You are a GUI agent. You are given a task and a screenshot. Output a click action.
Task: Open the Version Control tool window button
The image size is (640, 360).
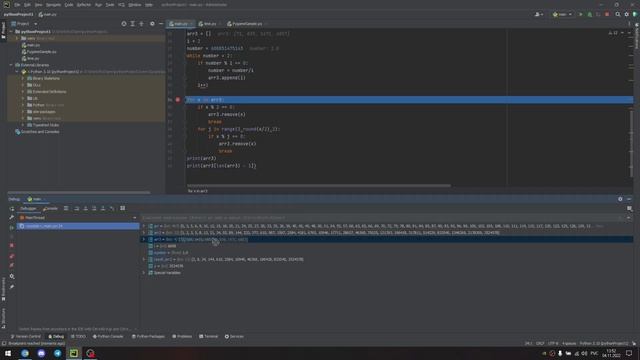point(26,337)
